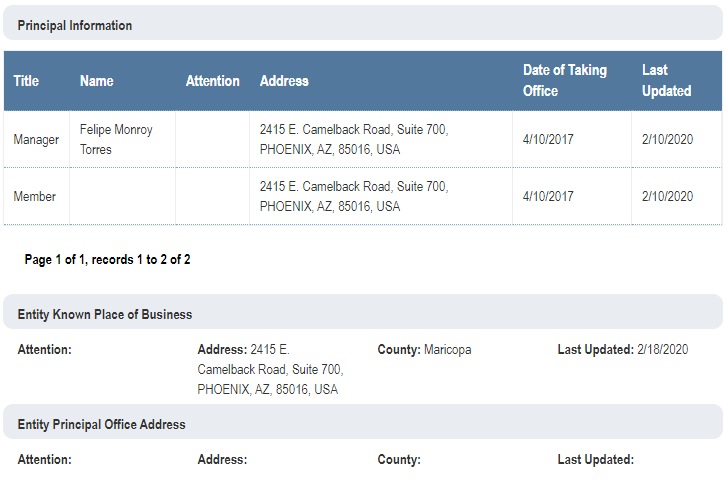Select the County Maricopa text

[x=424, y=350]
